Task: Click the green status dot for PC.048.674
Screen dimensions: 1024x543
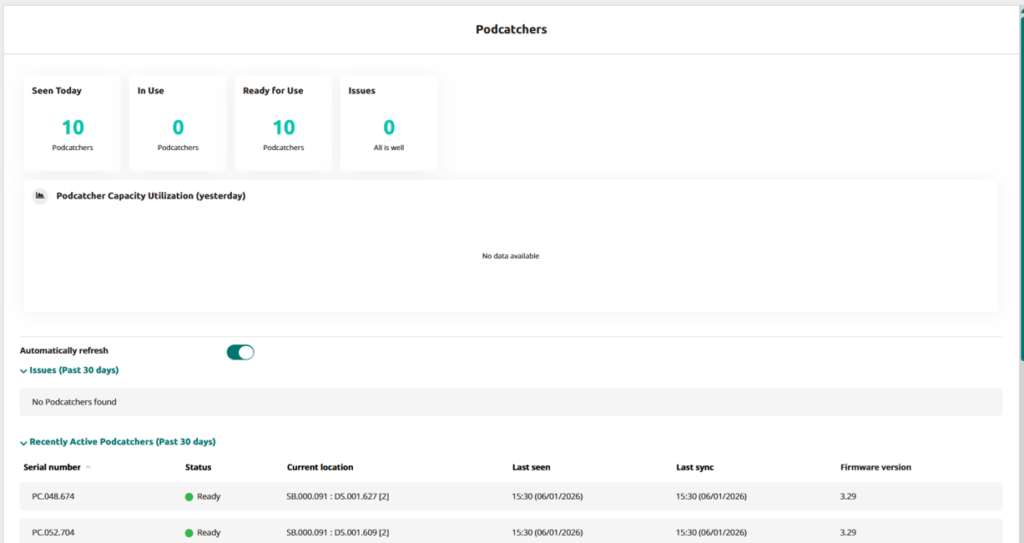Action: point(189,497)
